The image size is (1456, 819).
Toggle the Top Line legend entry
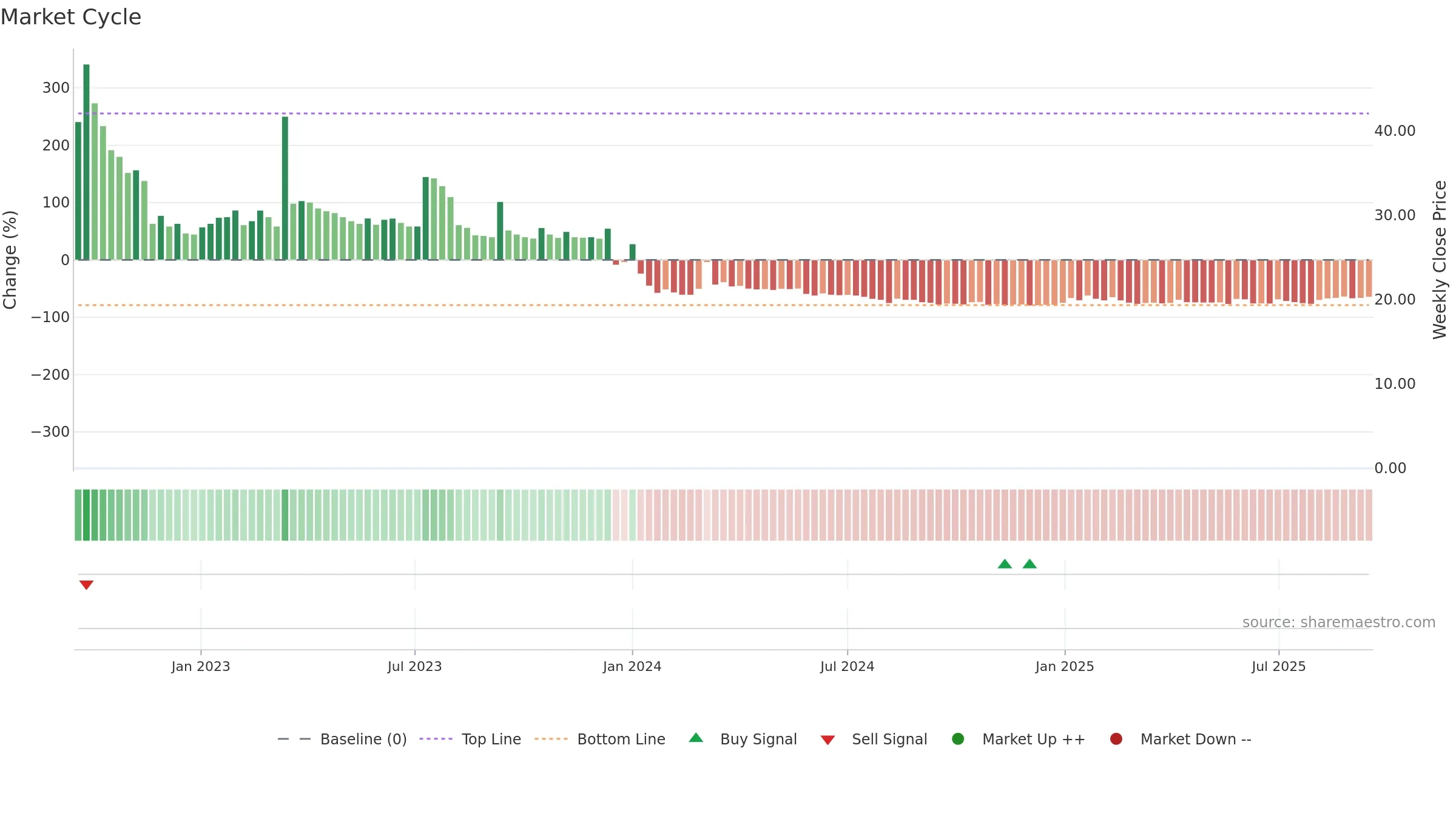[x=470, y=739]
